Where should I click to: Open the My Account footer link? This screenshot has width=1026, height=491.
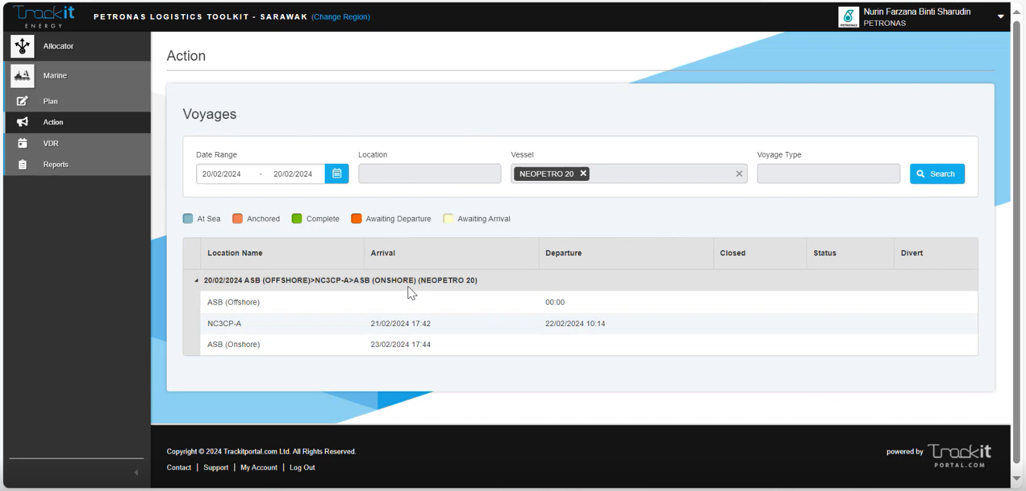tap(258, 467)
